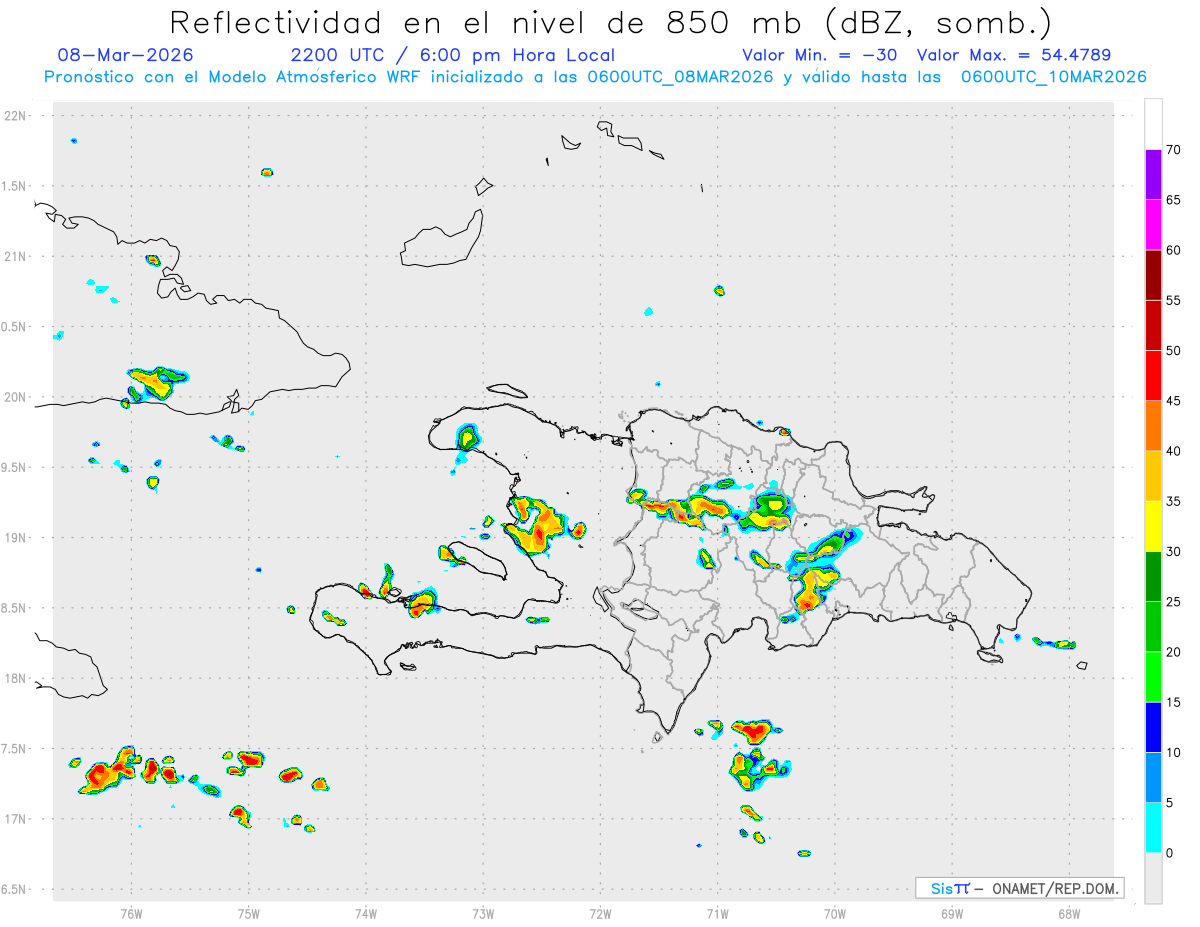Click the '20' value on the color scale
The width and height of the screenshot is (1200, 927).
[x=1173, y=652]
